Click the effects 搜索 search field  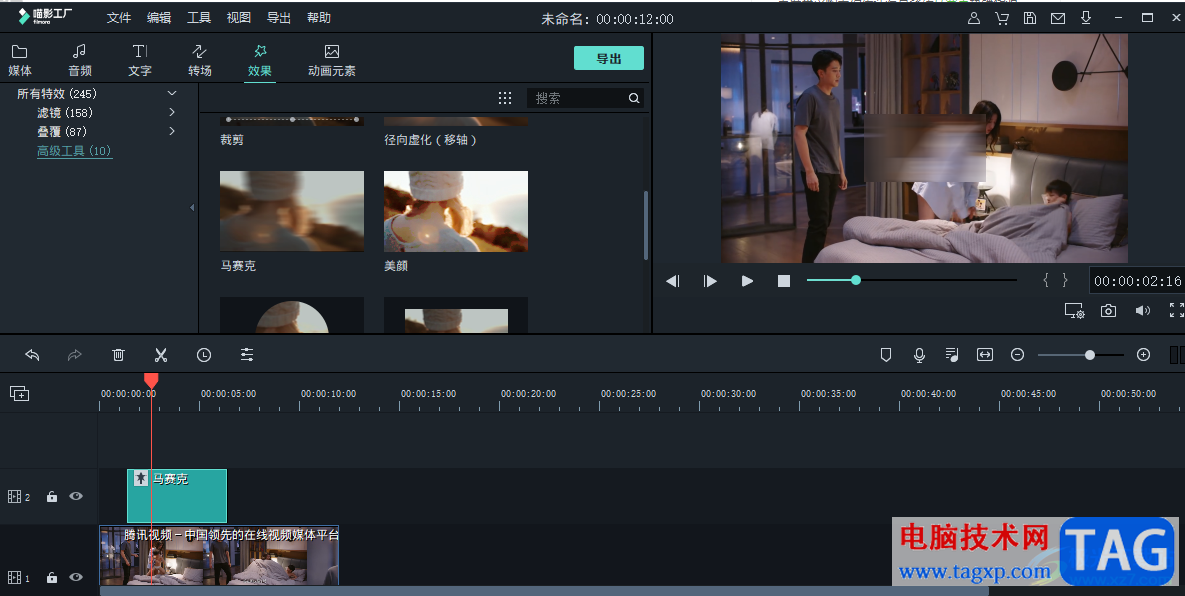(578, 98)
